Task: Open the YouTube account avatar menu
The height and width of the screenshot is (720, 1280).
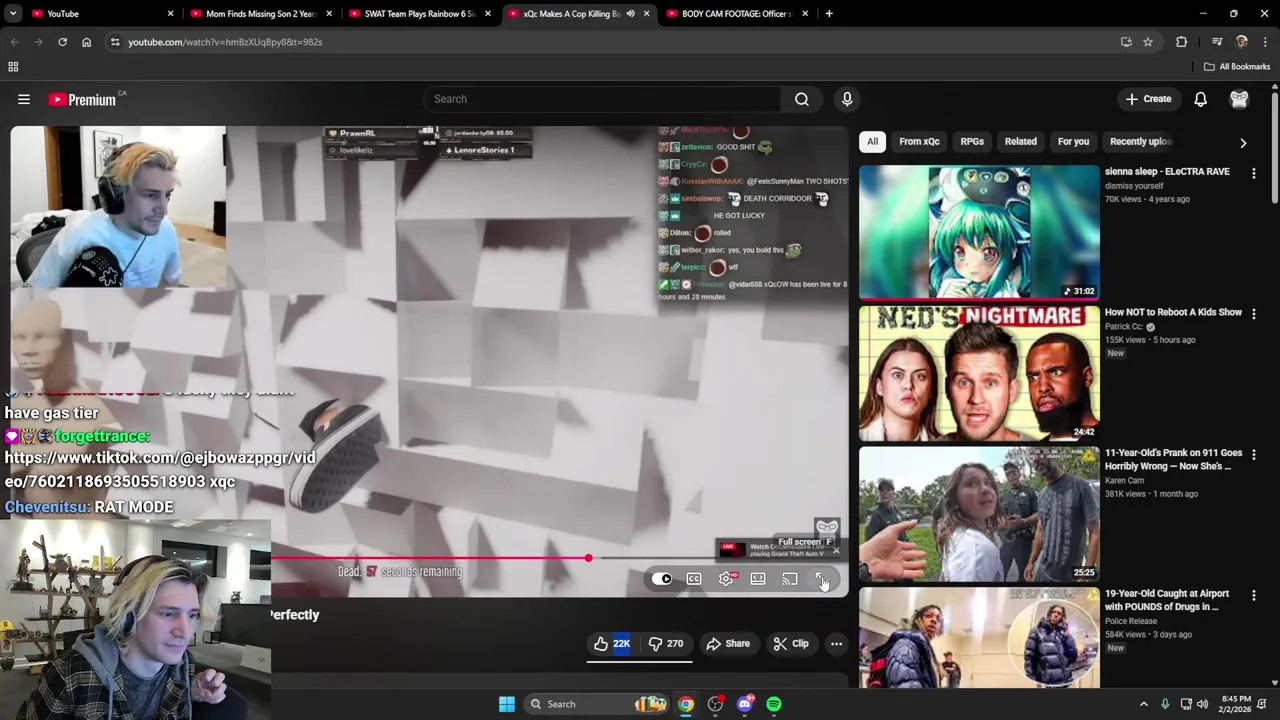Action: pos(1239,99)
